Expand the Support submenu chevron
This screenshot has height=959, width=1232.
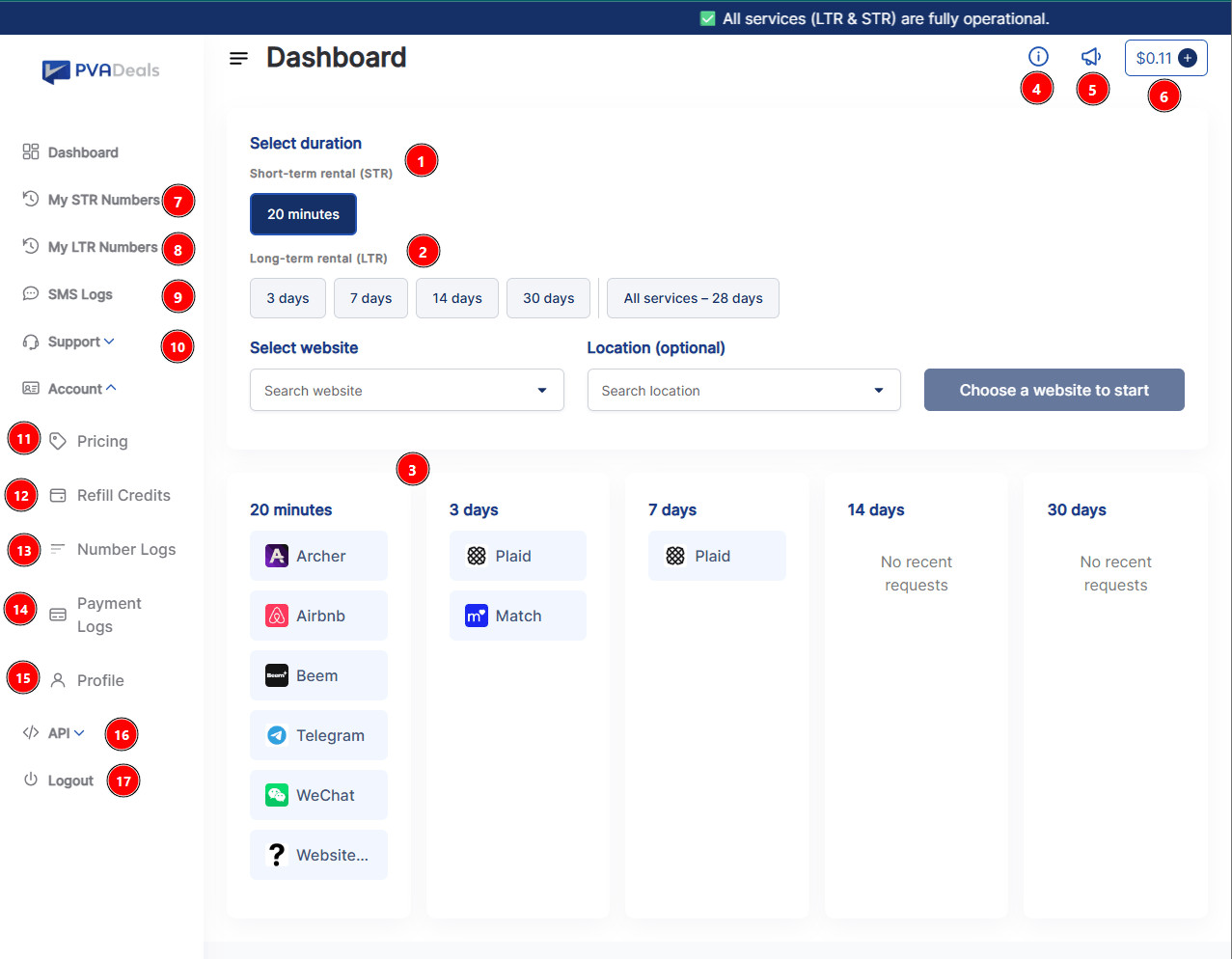point(109,342)
